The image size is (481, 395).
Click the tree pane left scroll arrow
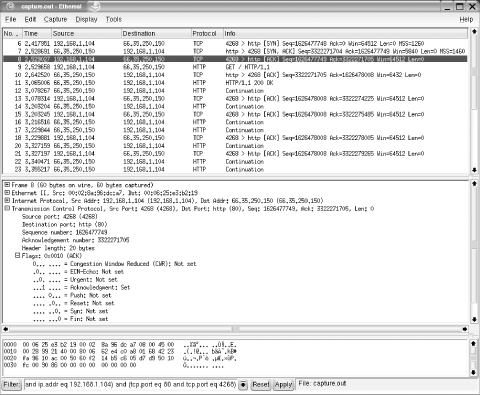[6, 329]
